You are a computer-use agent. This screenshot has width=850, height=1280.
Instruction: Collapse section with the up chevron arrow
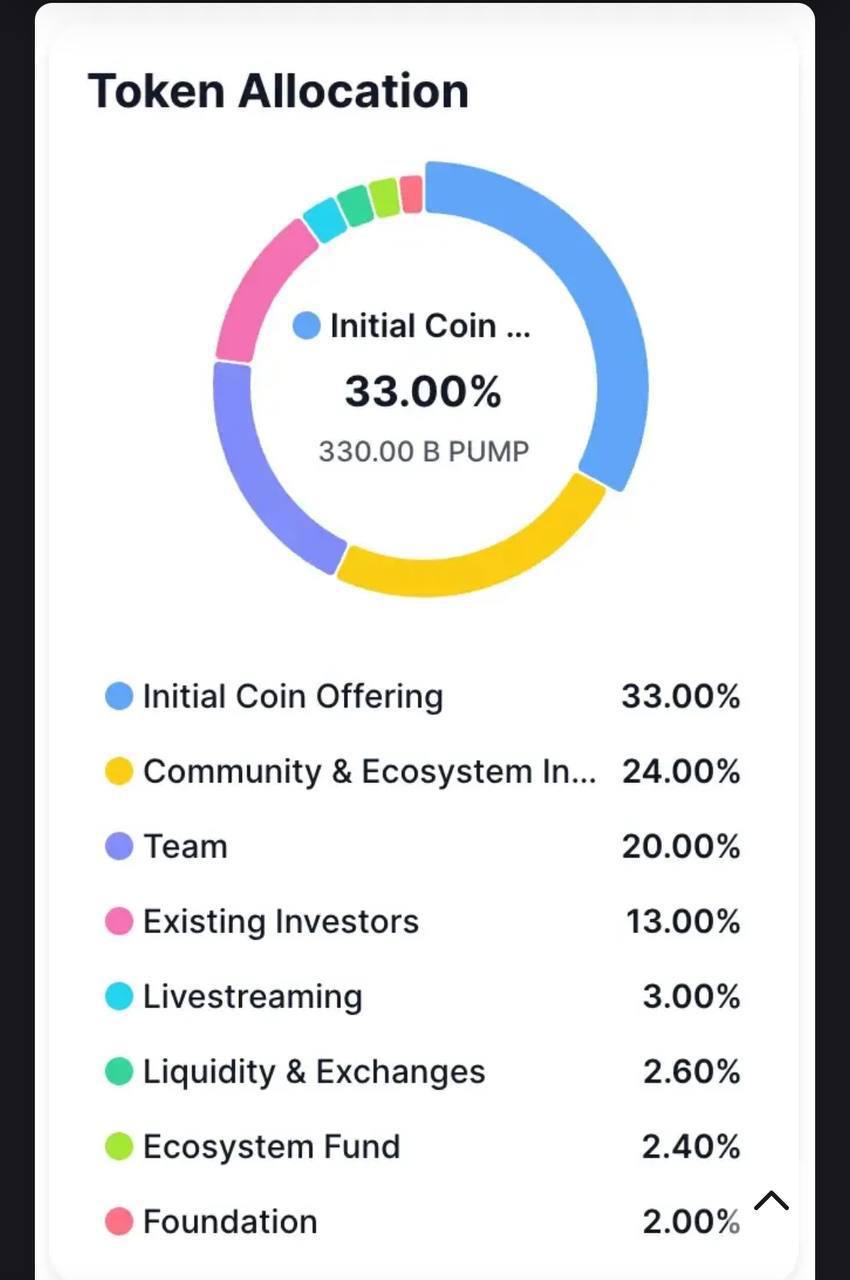tap(771, 1201)
